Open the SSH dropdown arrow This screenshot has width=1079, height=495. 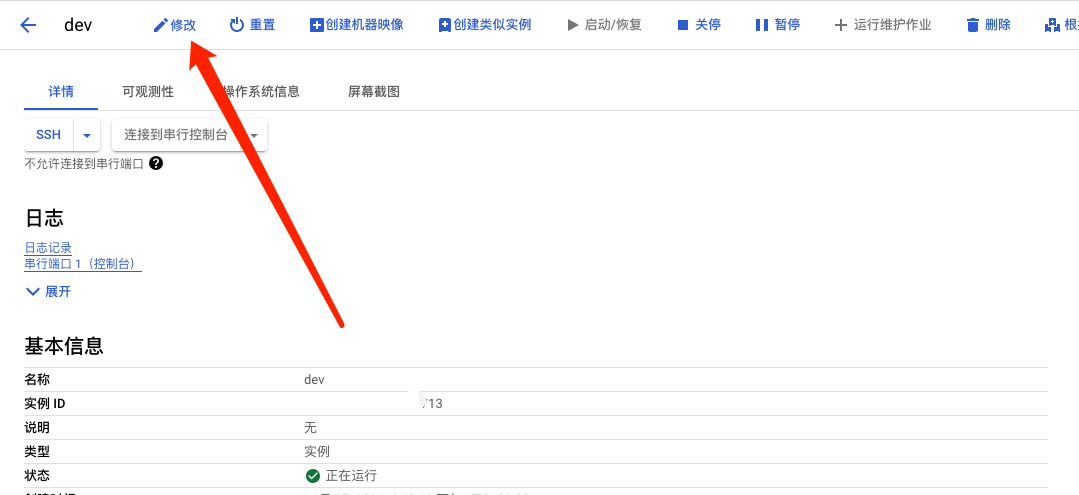click(x=87, y=135)
